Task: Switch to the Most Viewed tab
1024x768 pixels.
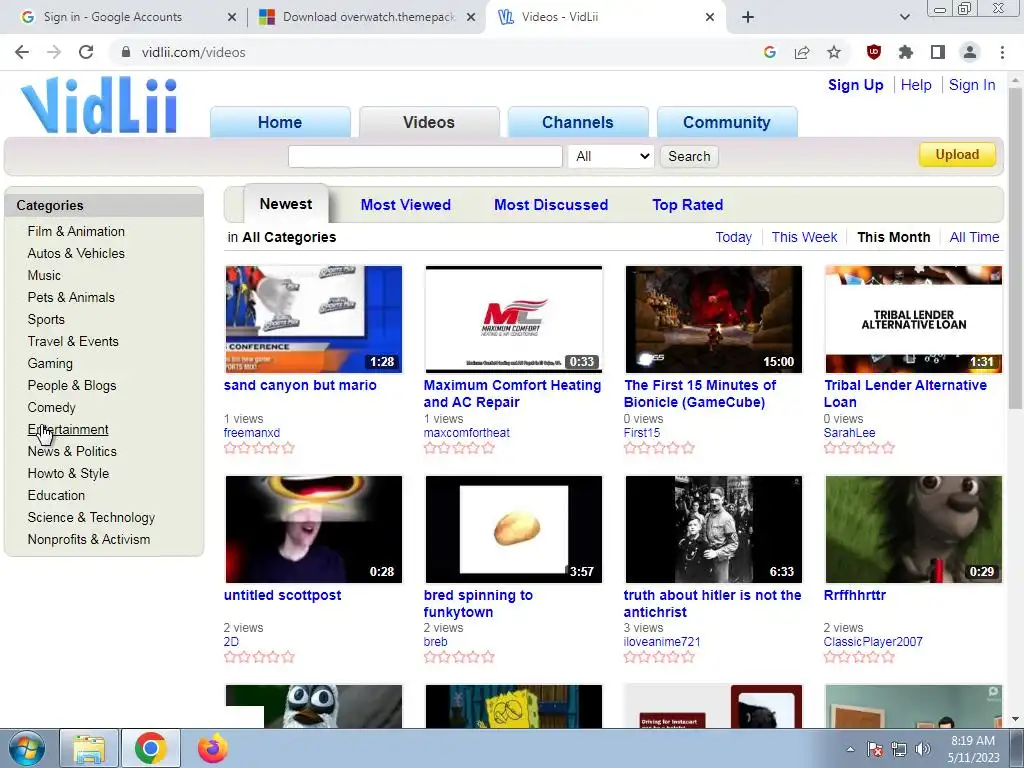Action: click(406, 204)
